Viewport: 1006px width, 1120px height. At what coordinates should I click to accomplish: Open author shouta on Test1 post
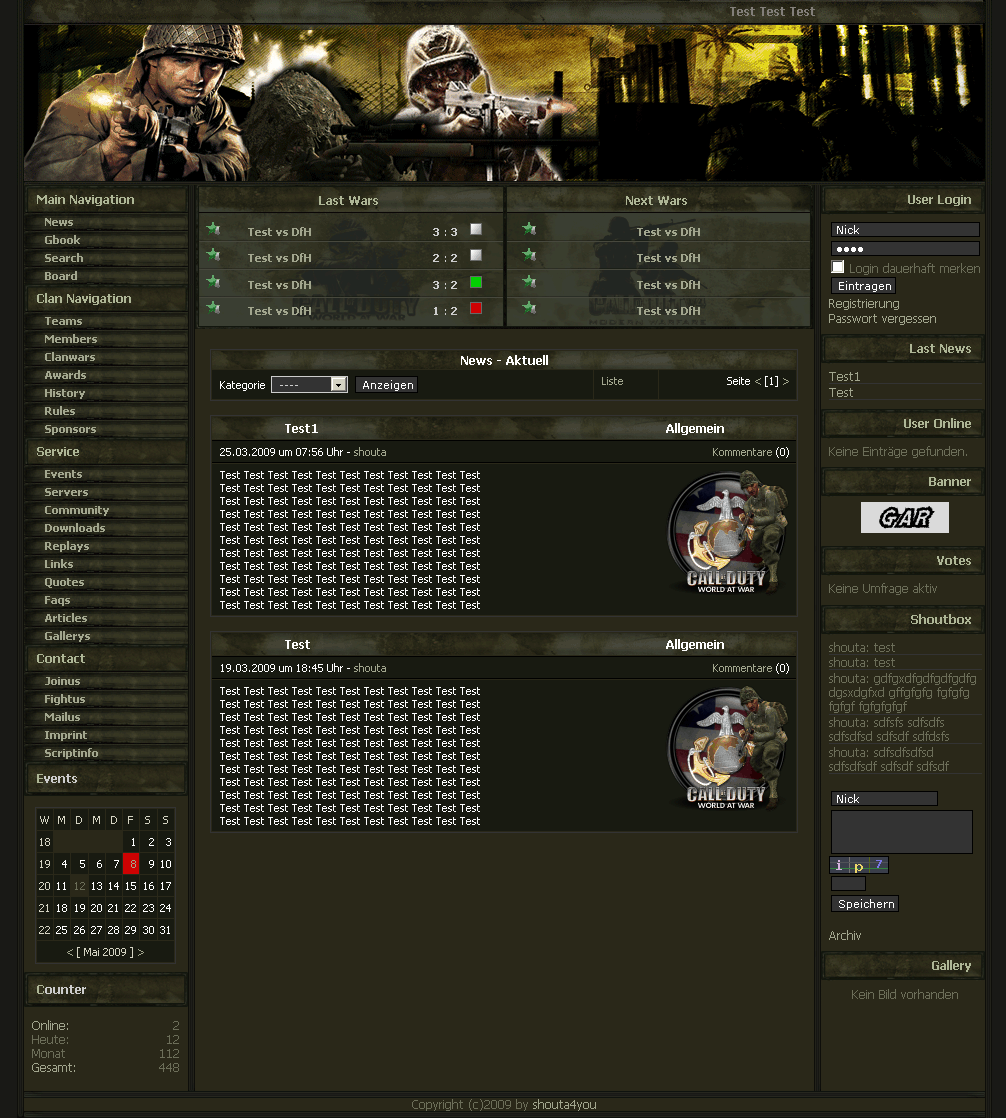[369, 452]
